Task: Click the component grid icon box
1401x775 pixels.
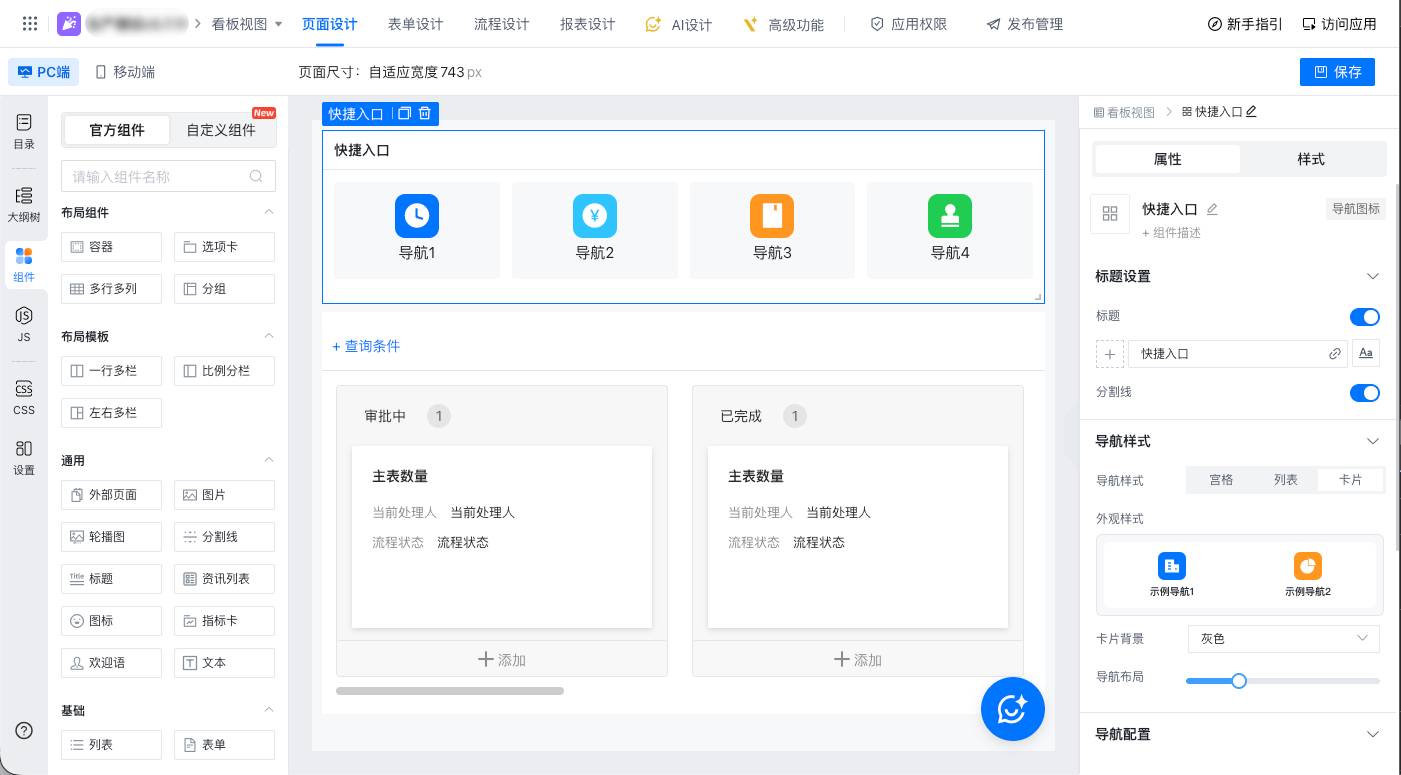Action: coord(1109,214)
